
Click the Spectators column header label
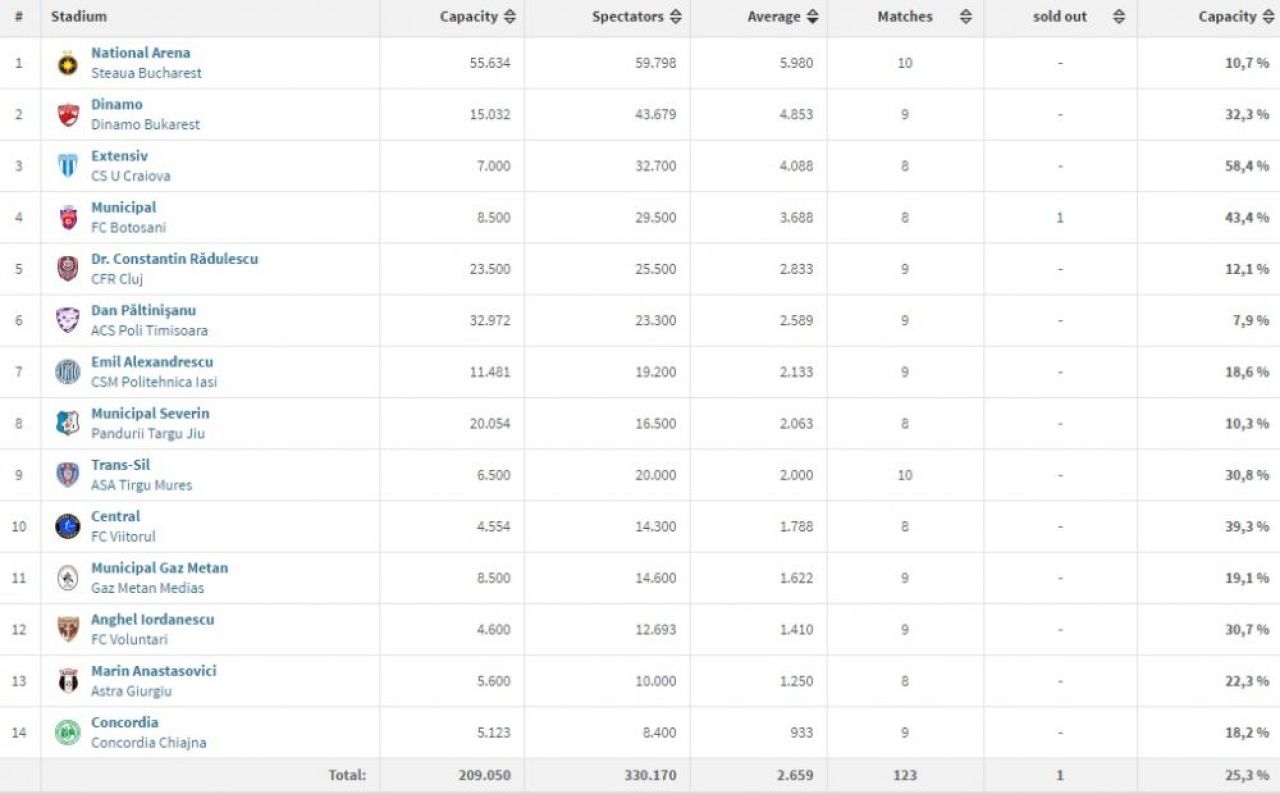tap(628, 17)
